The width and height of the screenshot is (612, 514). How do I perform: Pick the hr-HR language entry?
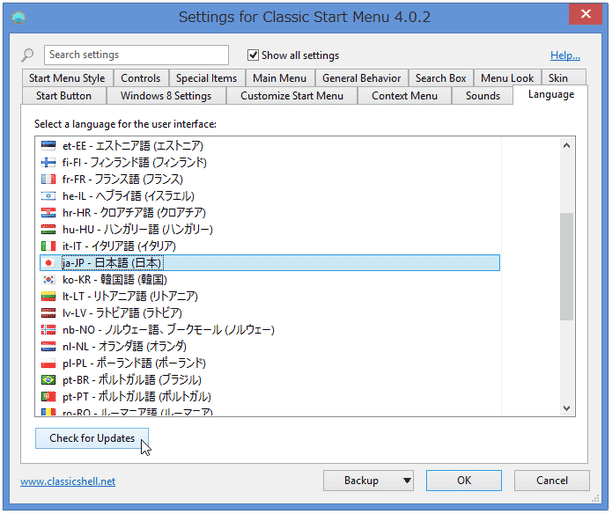point(270,213)
